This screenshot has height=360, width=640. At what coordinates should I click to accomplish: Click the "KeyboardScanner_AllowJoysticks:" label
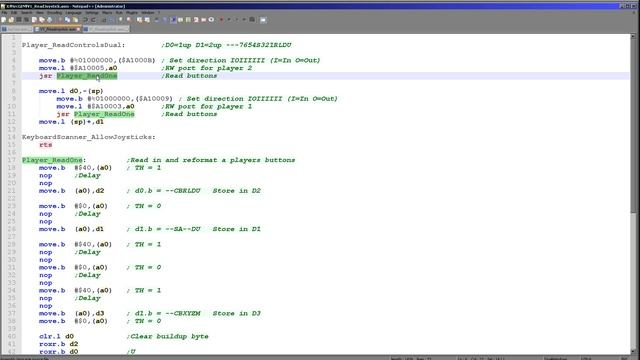89,137
